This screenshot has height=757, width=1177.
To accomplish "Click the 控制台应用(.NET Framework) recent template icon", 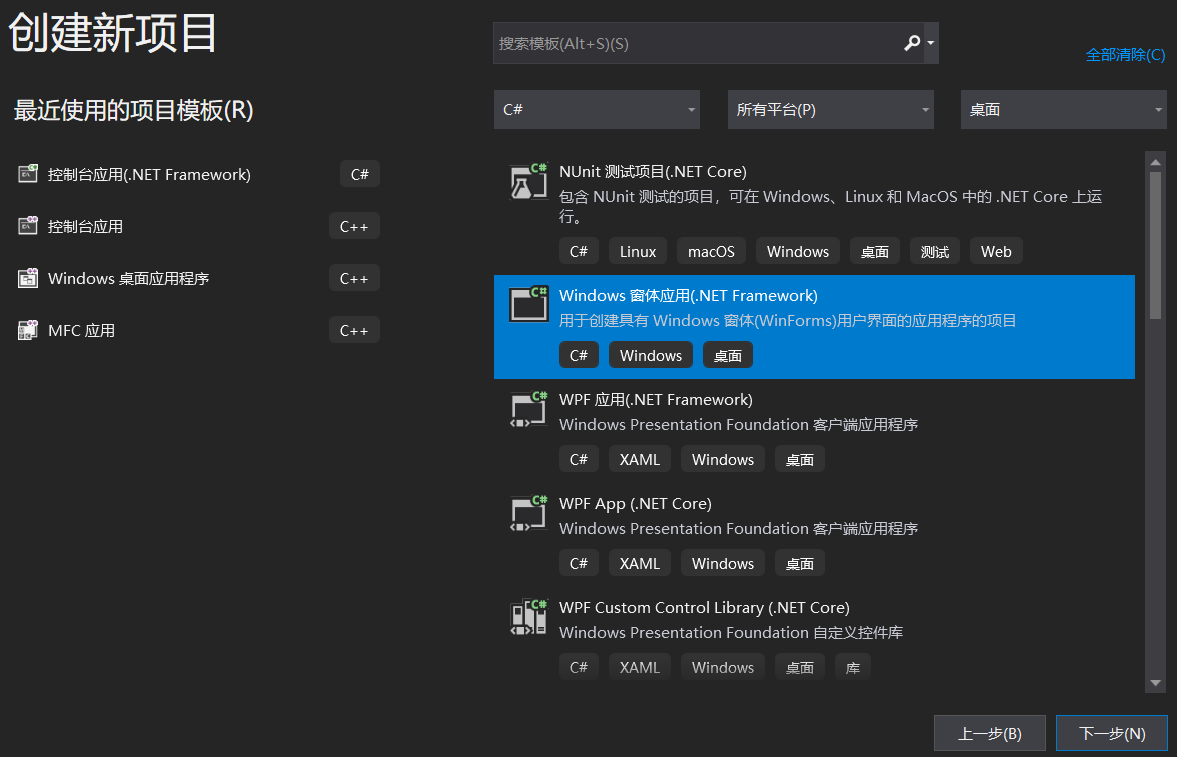I will tap(28, 174).
